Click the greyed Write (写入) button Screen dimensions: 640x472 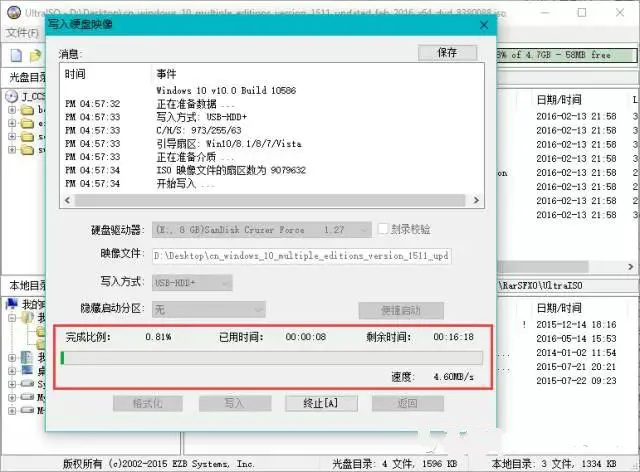(x=235, y=403)
